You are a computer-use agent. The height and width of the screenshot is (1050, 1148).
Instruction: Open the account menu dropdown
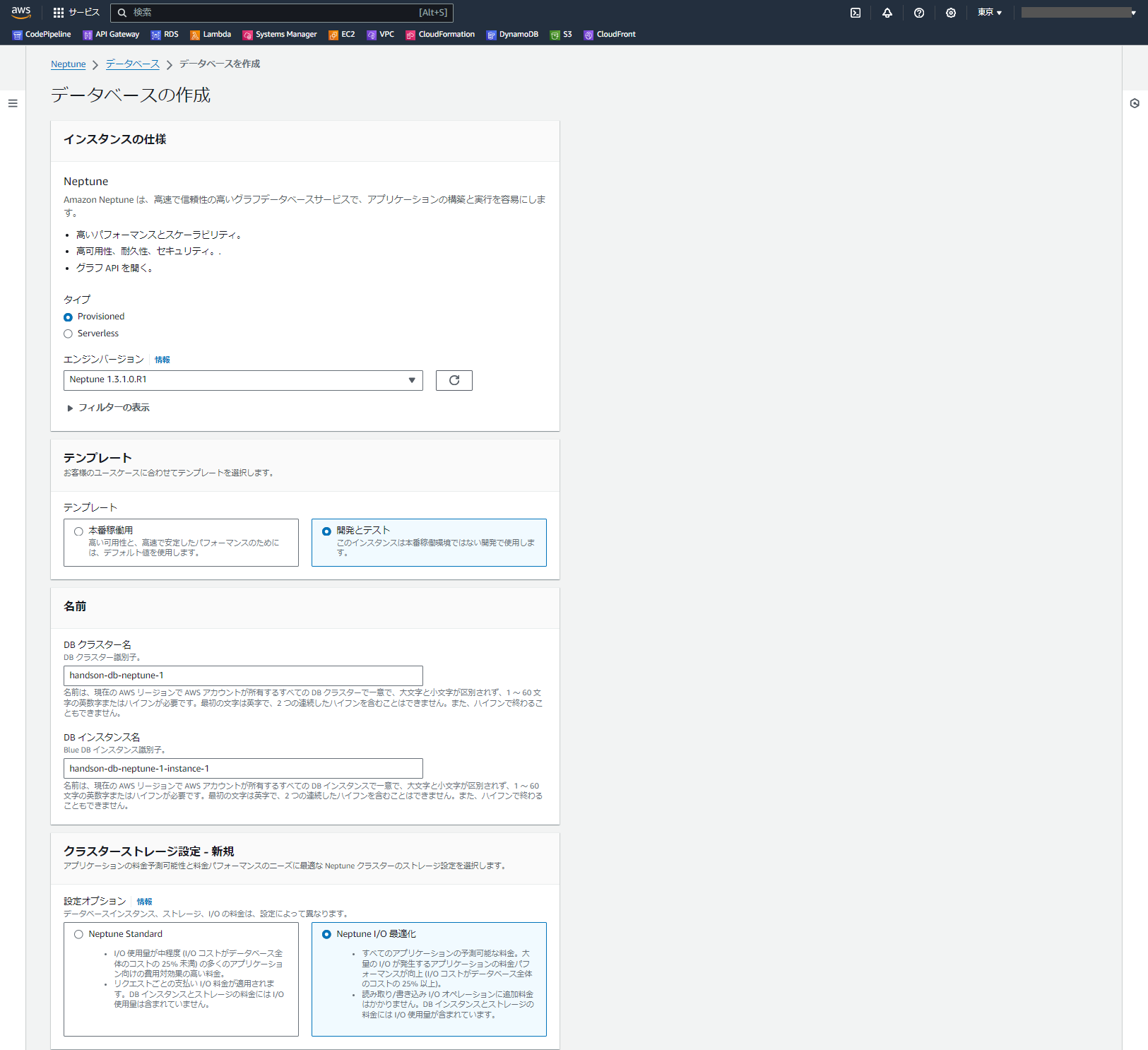1079,13
